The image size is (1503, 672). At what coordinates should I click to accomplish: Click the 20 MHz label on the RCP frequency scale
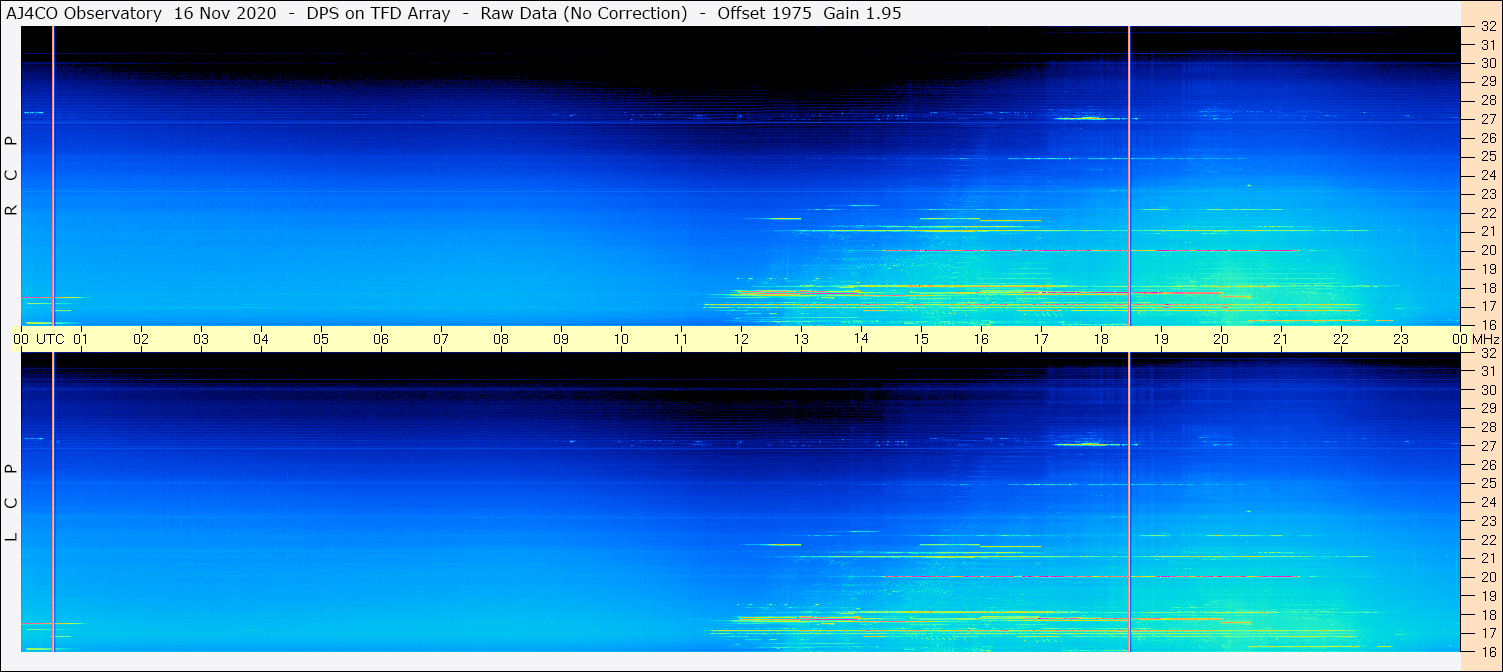[1487, 250]
